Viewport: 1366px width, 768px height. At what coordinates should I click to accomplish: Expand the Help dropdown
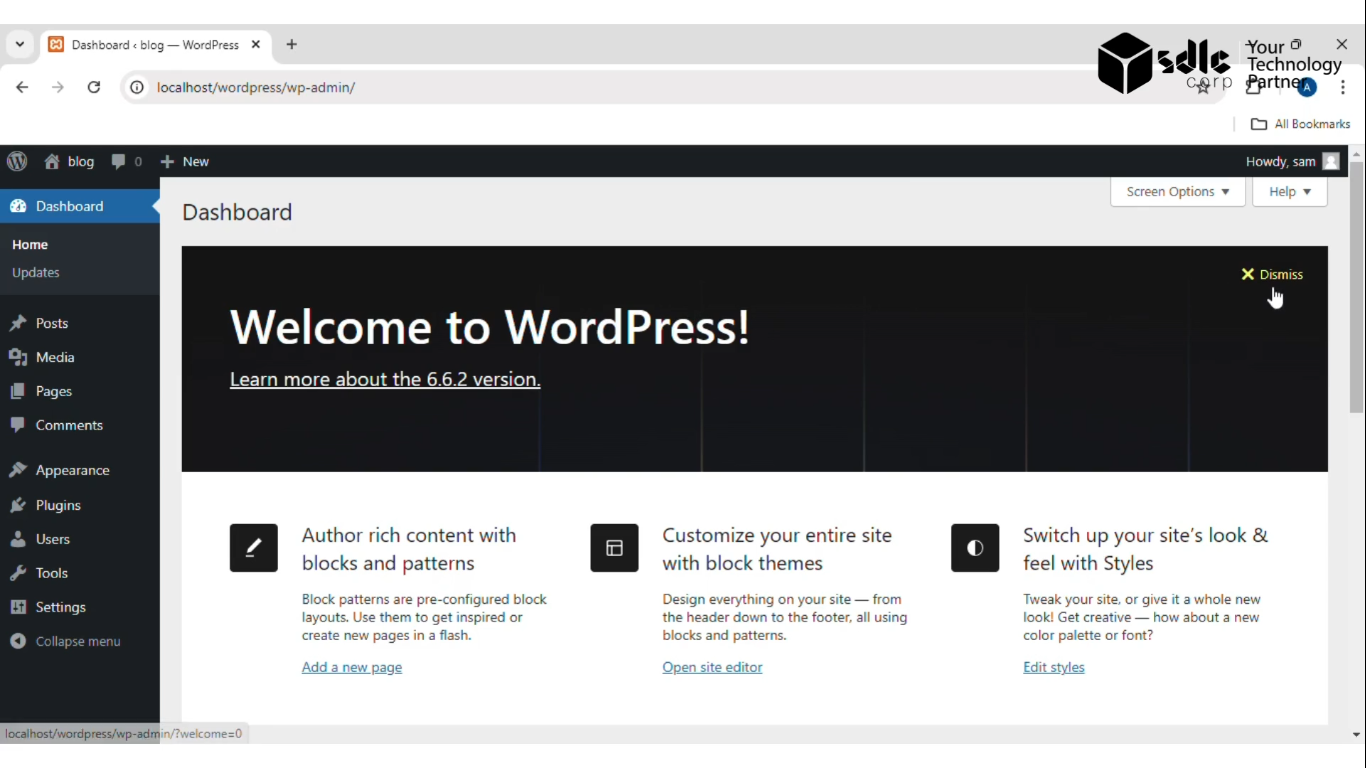[1290, 191]
